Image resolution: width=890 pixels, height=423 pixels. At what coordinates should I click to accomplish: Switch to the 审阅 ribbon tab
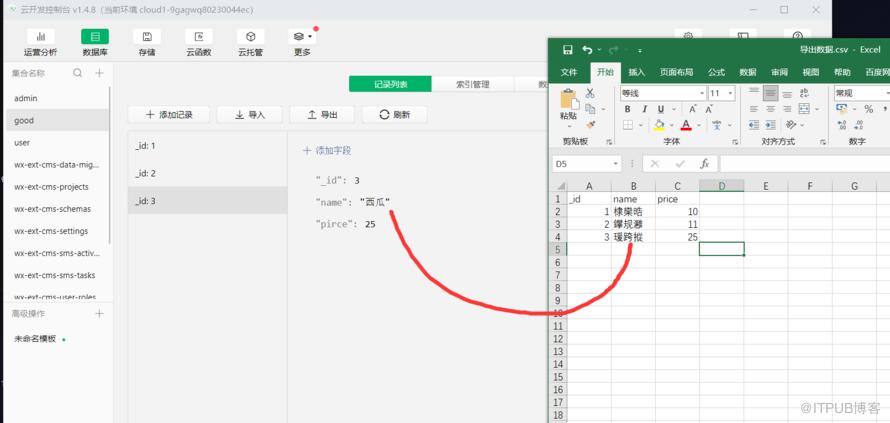tap(779, 73)
